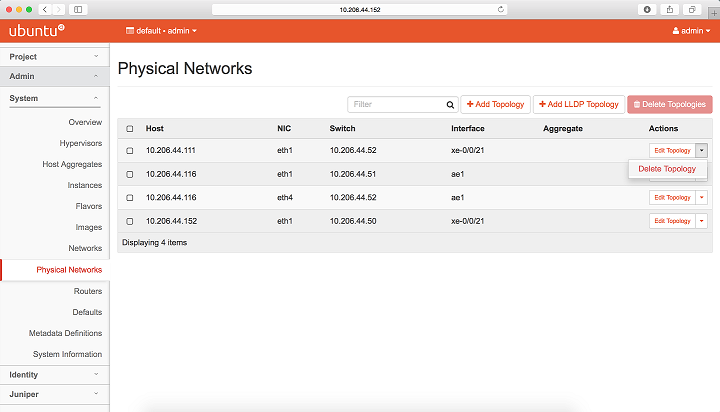This screenshot has height=412, width=720.
Task: Check the box for 10.206.44.116 eth4 row
Action: 130,198
